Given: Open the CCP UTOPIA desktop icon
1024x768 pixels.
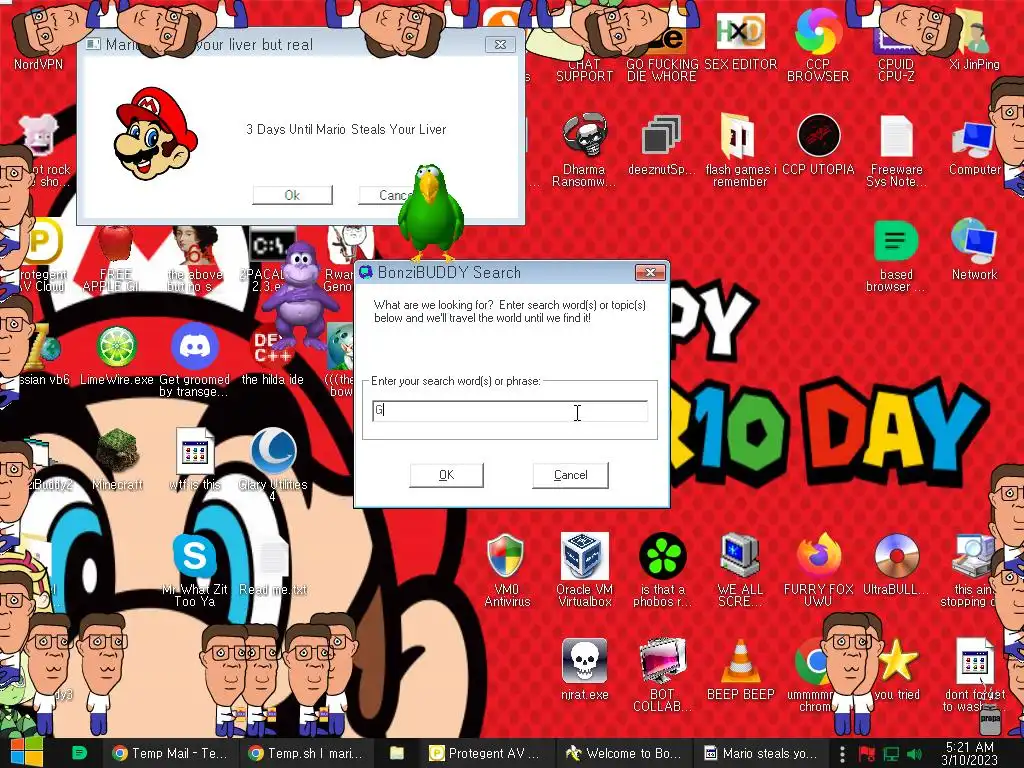Looking at the screenshot, I should coord(818,145).
